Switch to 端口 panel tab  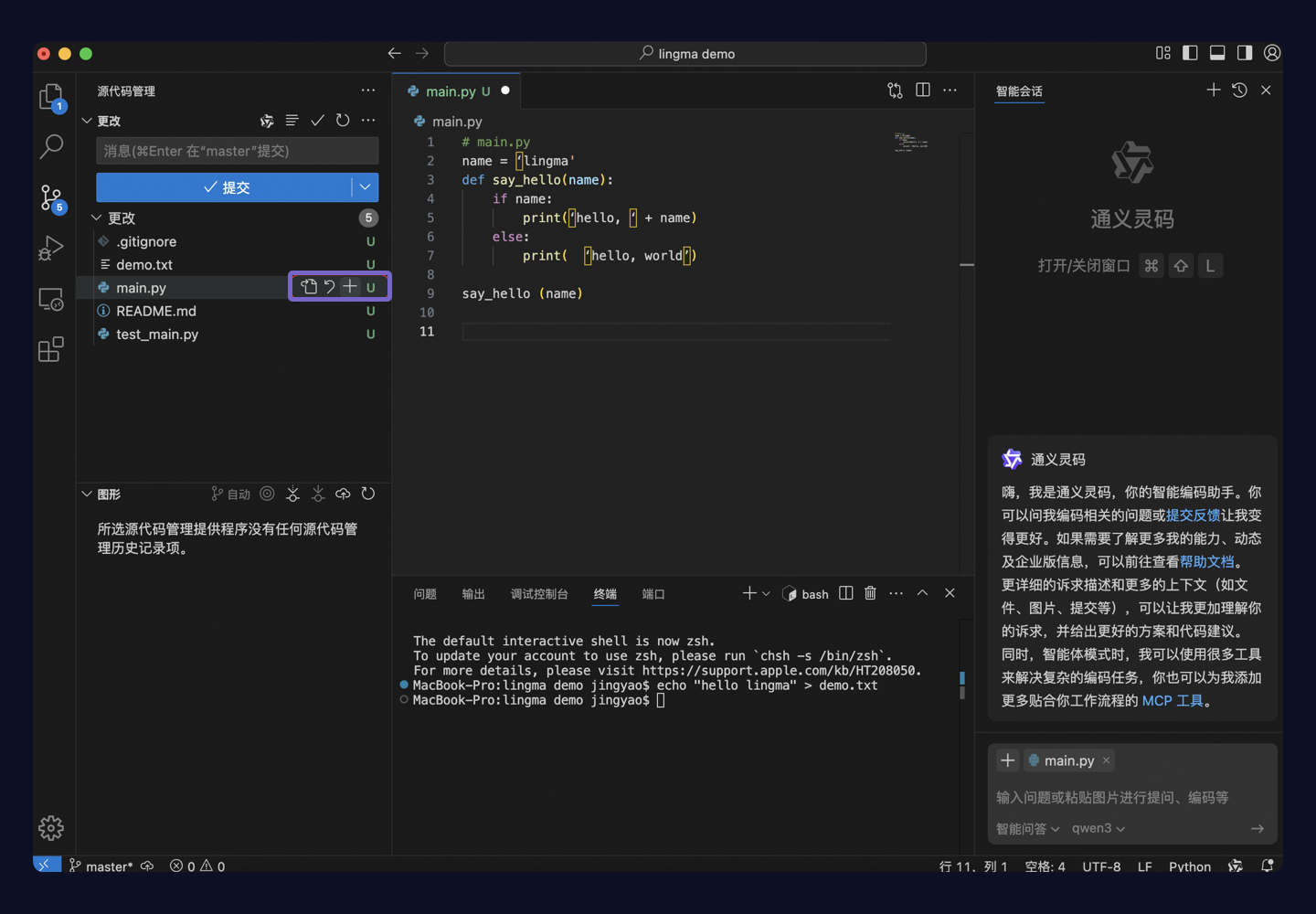[653, 594]
